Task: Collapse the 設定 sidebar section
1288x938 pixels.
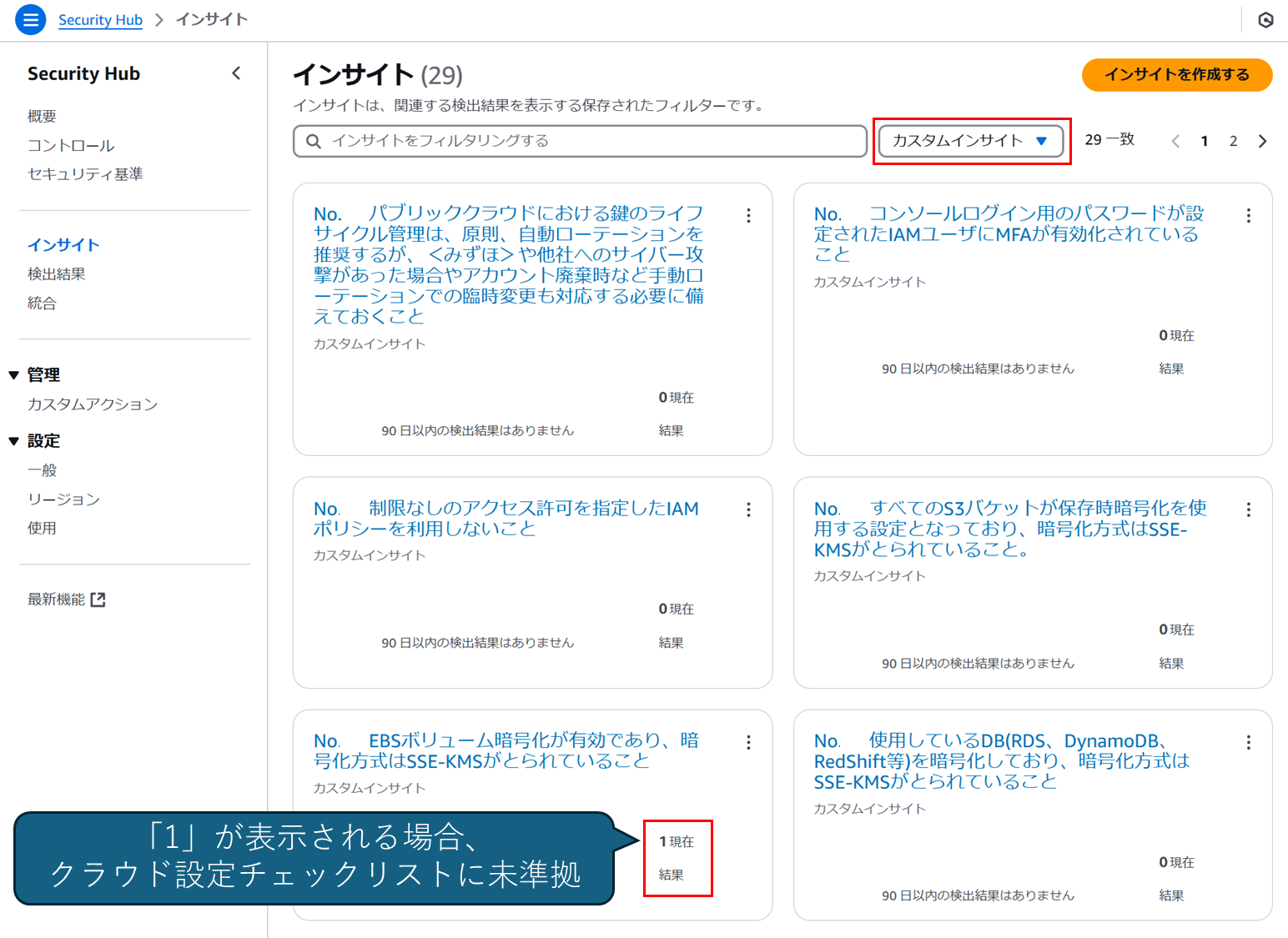Action: [14, 440]
